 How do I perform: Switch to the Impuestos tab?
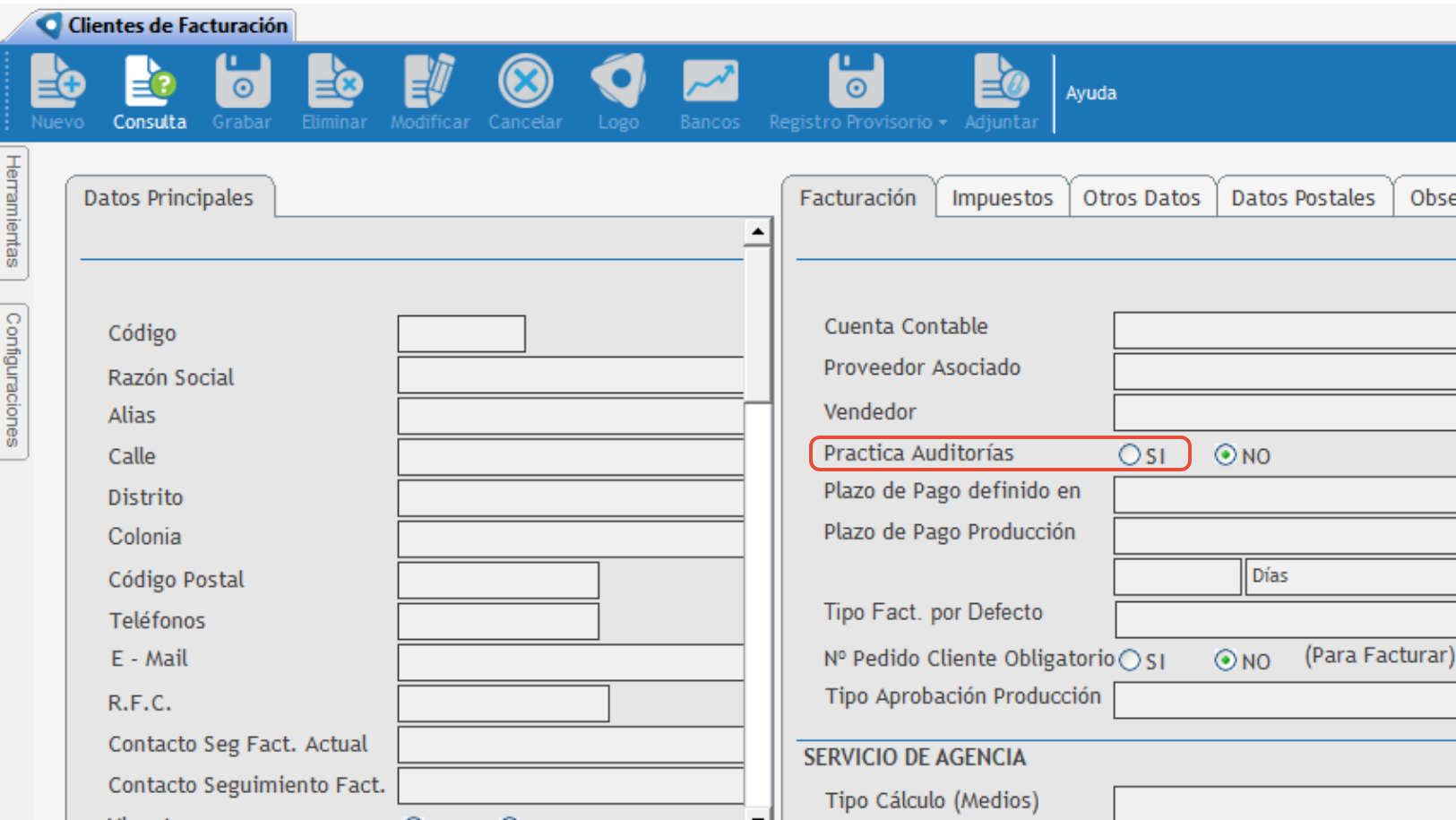point(1002,197)
